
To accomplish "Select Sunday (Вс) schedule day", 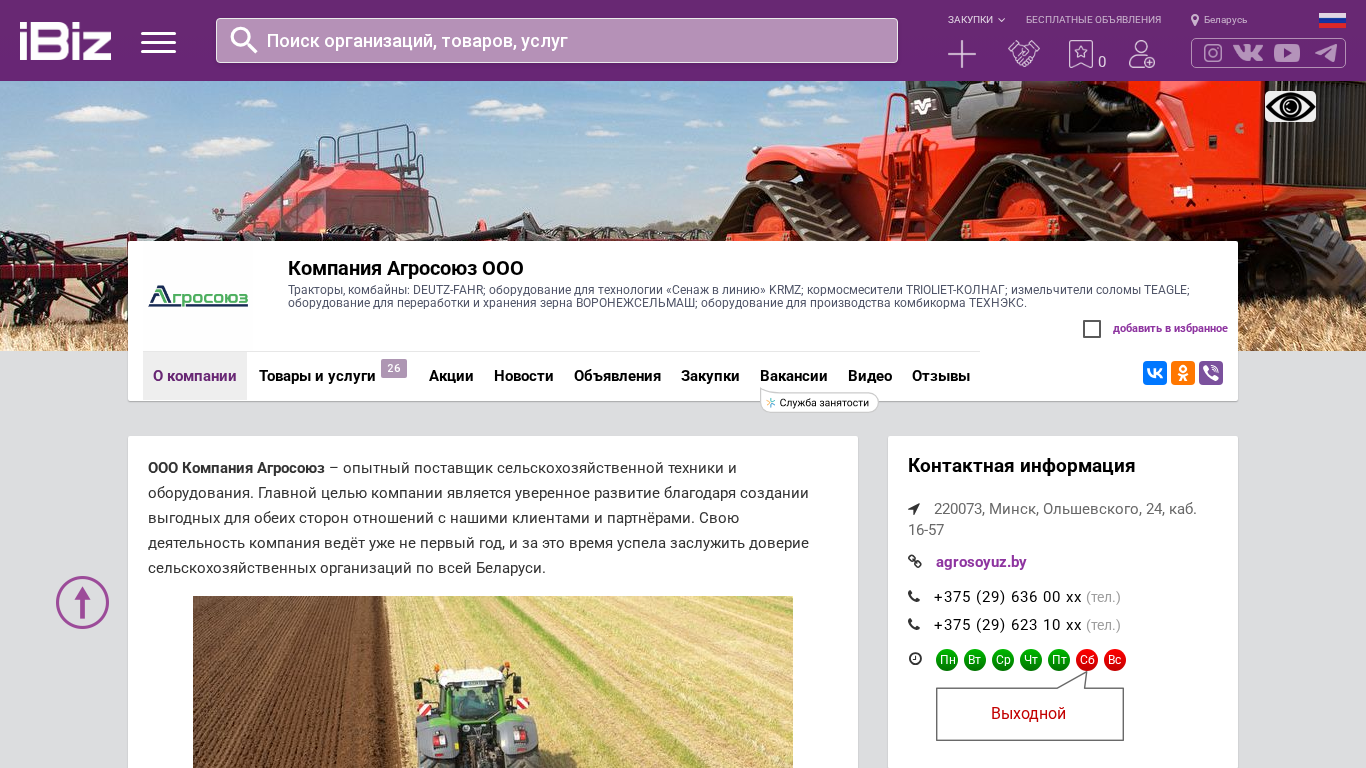I will pos(1115,660).
